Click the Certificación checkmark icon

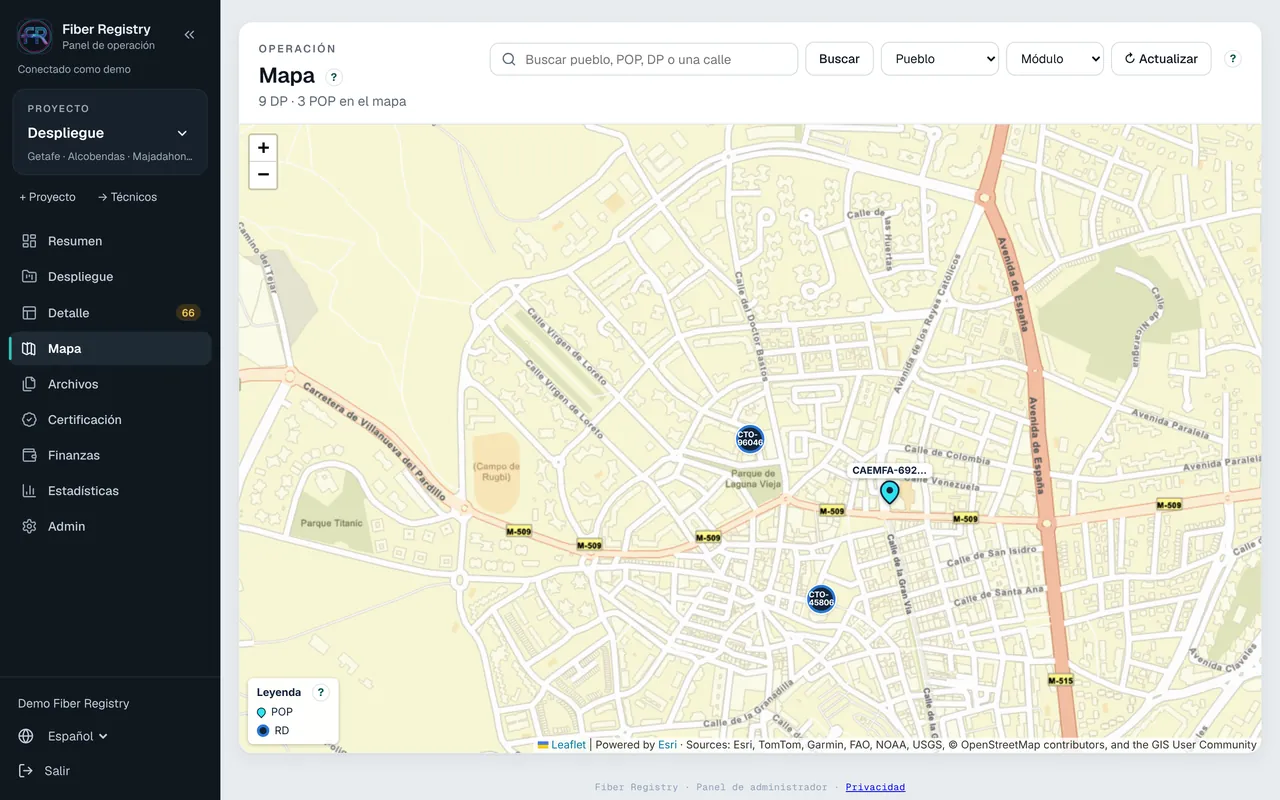(29, 420)
